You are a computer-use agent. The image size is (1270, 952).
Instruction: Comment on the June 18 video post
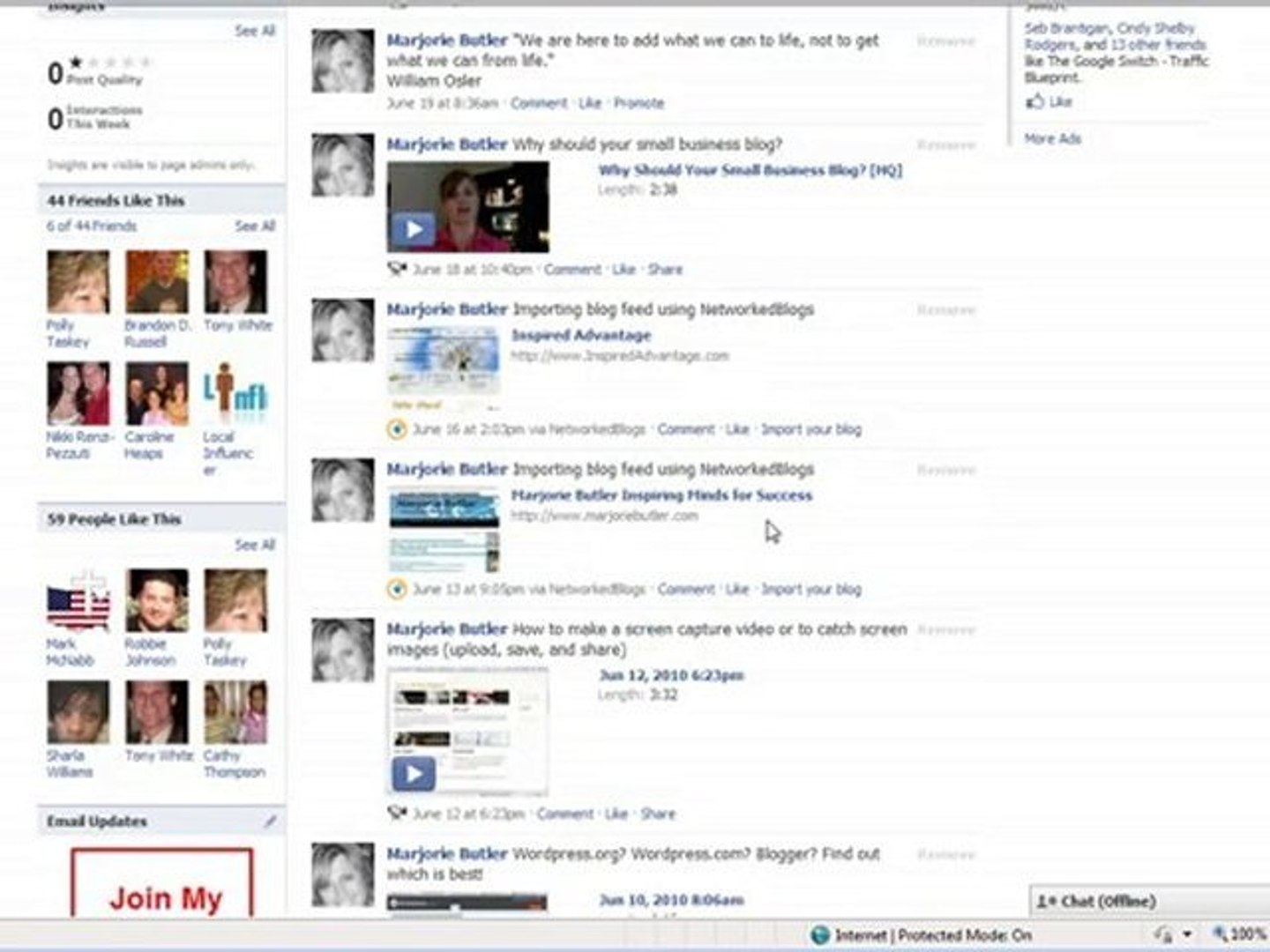point(572,269)
